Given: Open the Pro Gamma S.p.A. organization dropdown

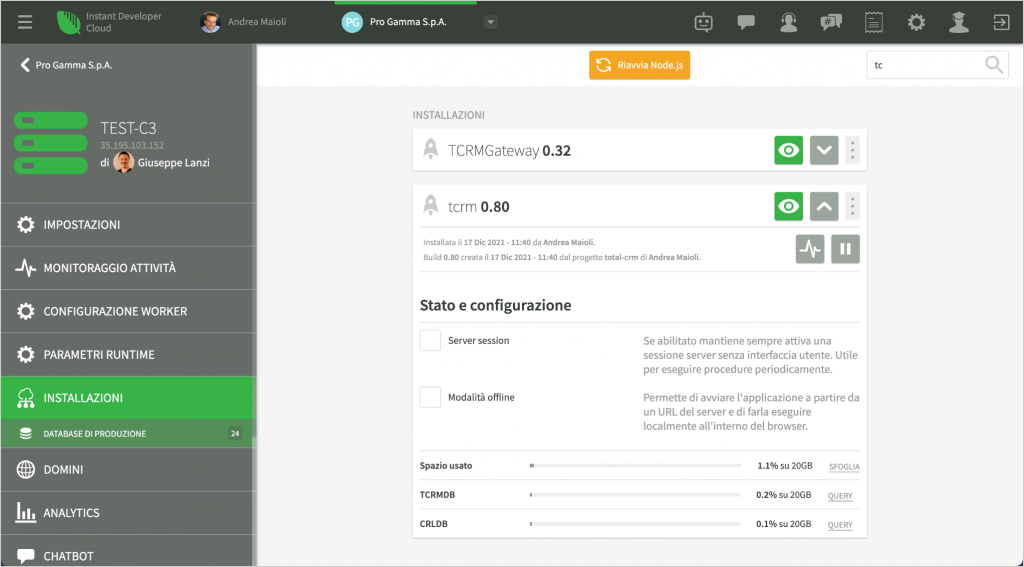Looking at the screenshot, I should (490, 22).
